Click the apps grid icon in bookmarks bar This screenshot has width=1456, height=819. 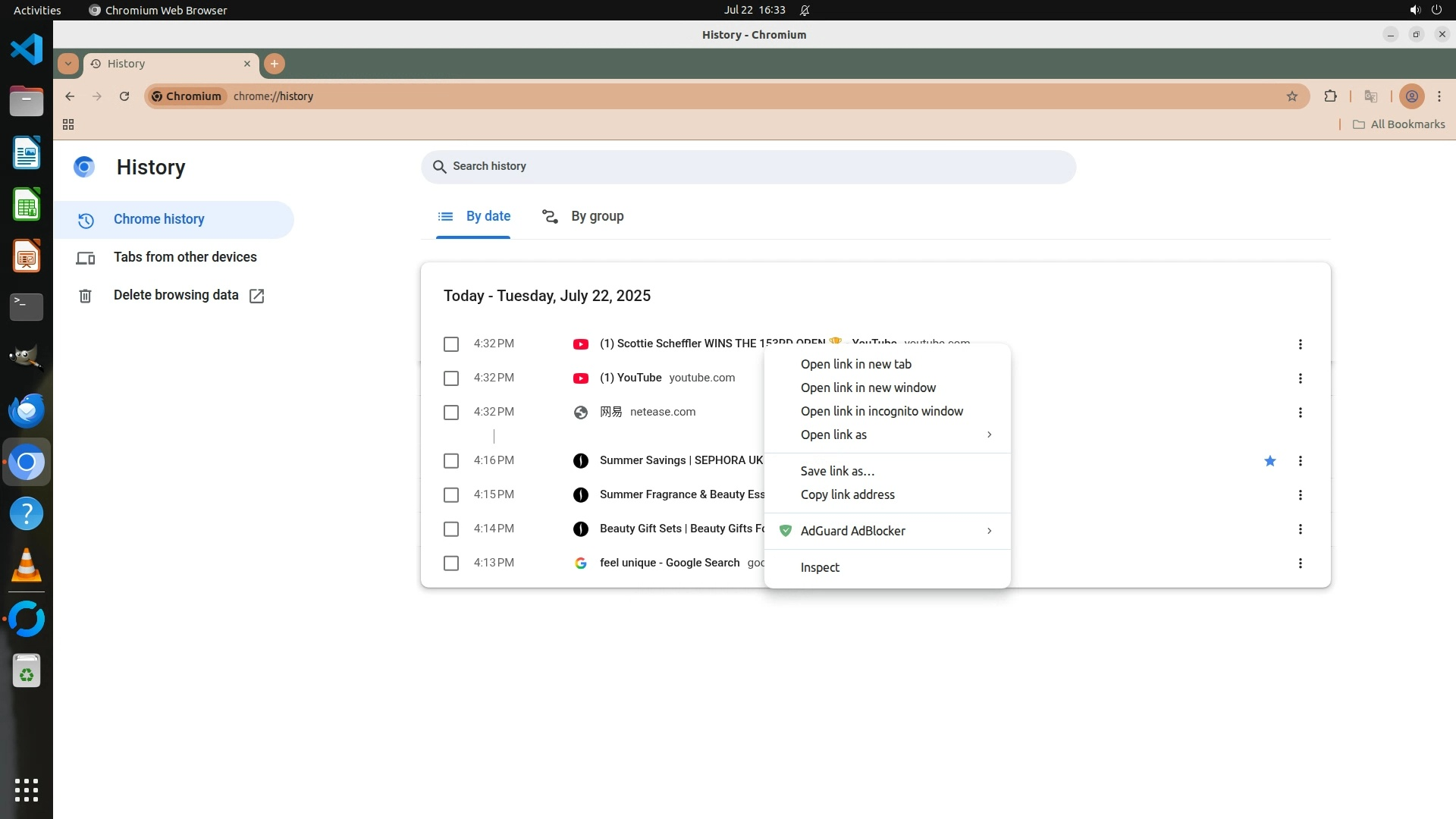click(x=68, y=124)
